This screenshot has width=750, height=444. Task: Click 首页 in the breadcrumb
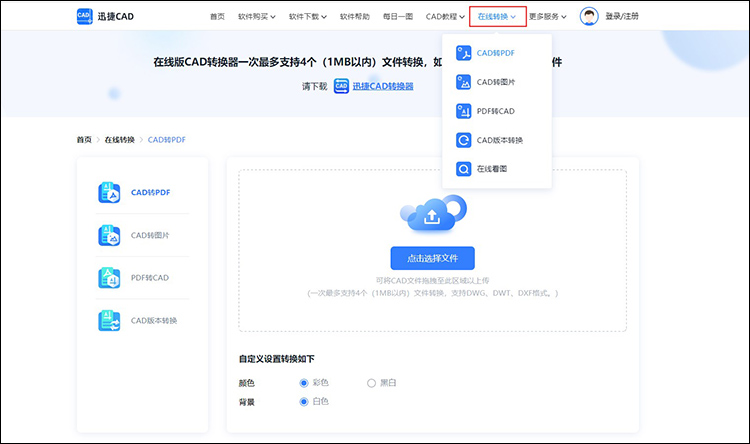(84, 140)
